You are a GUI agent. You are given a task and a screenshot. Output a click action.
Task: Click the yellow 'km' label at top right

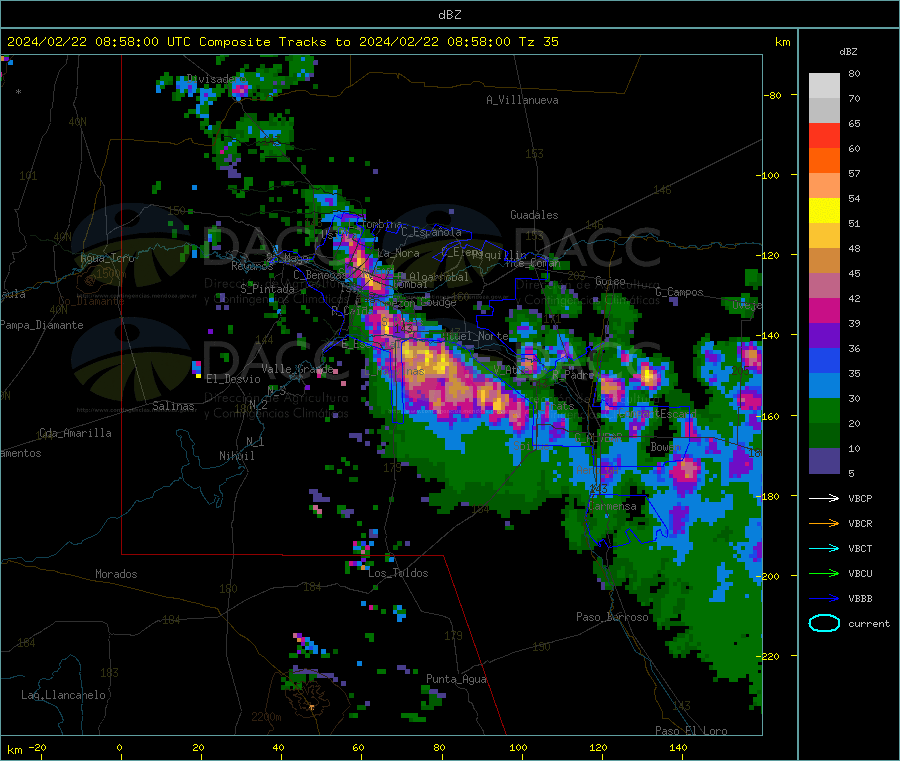[782, 42]
